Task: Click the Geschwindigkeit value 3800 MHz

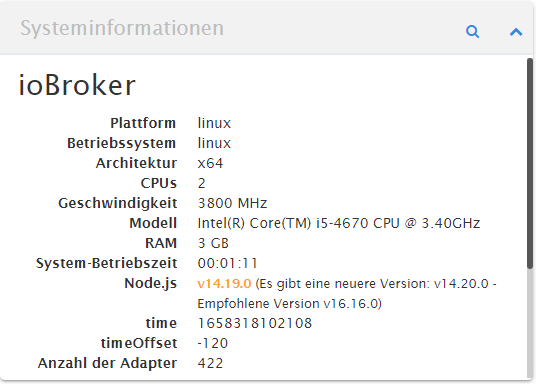Action: pos(232,203)
